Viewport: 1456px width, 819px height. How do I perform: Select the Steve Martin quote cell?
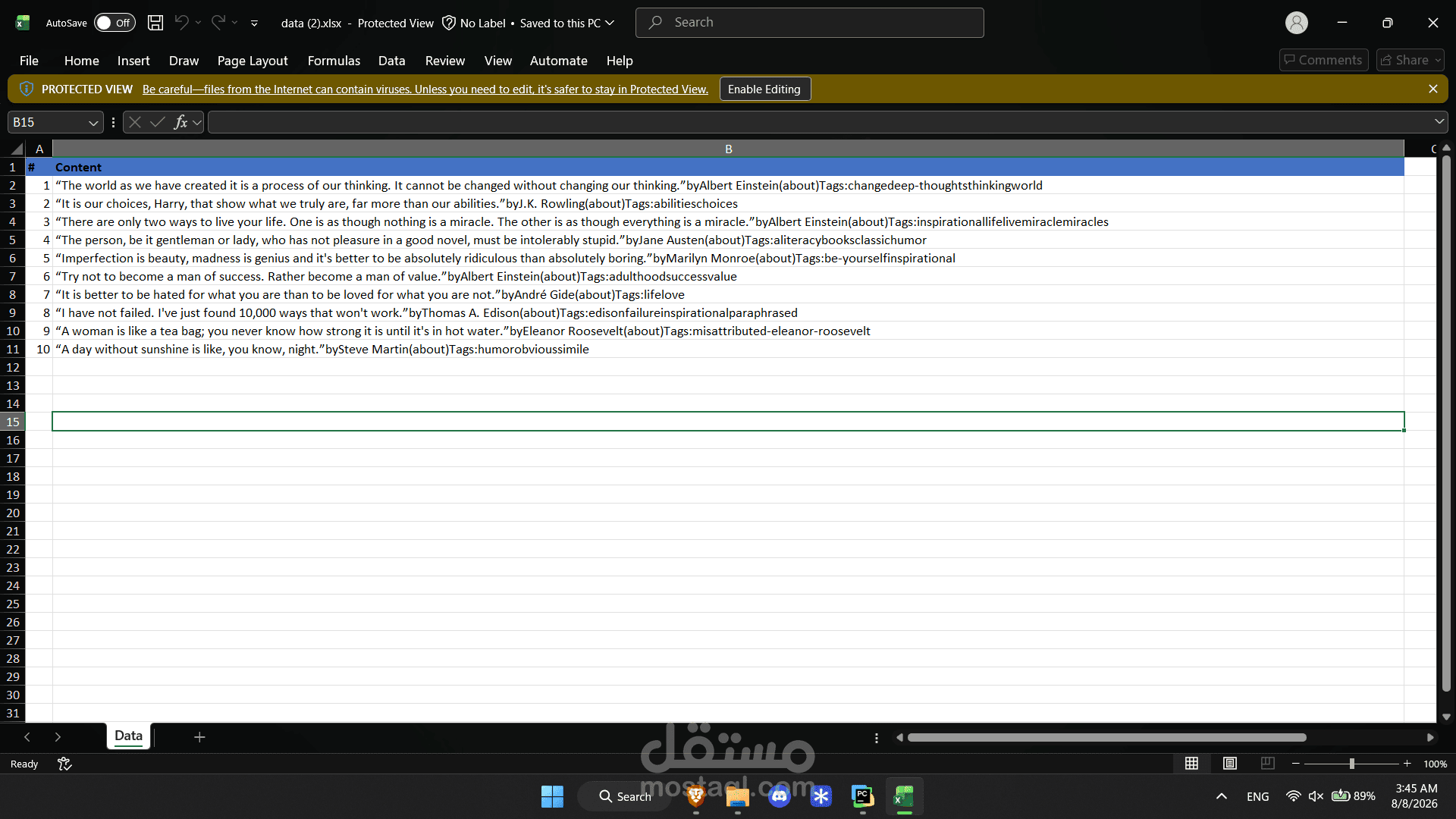(728, 349)
